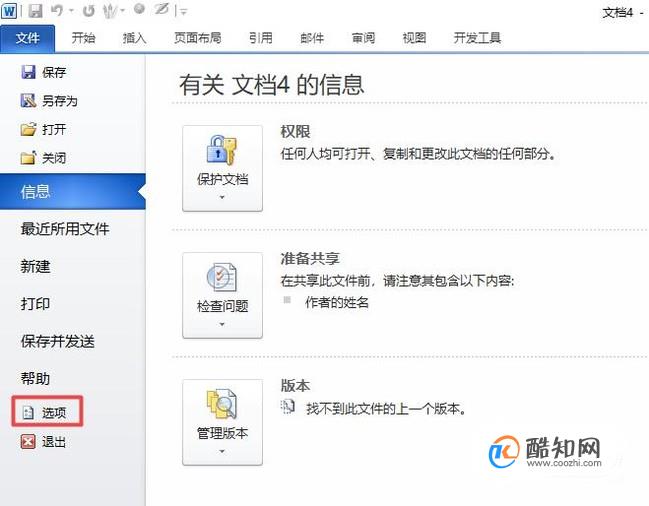
Task: Click the 打开 folder icon
Action: 28,129
